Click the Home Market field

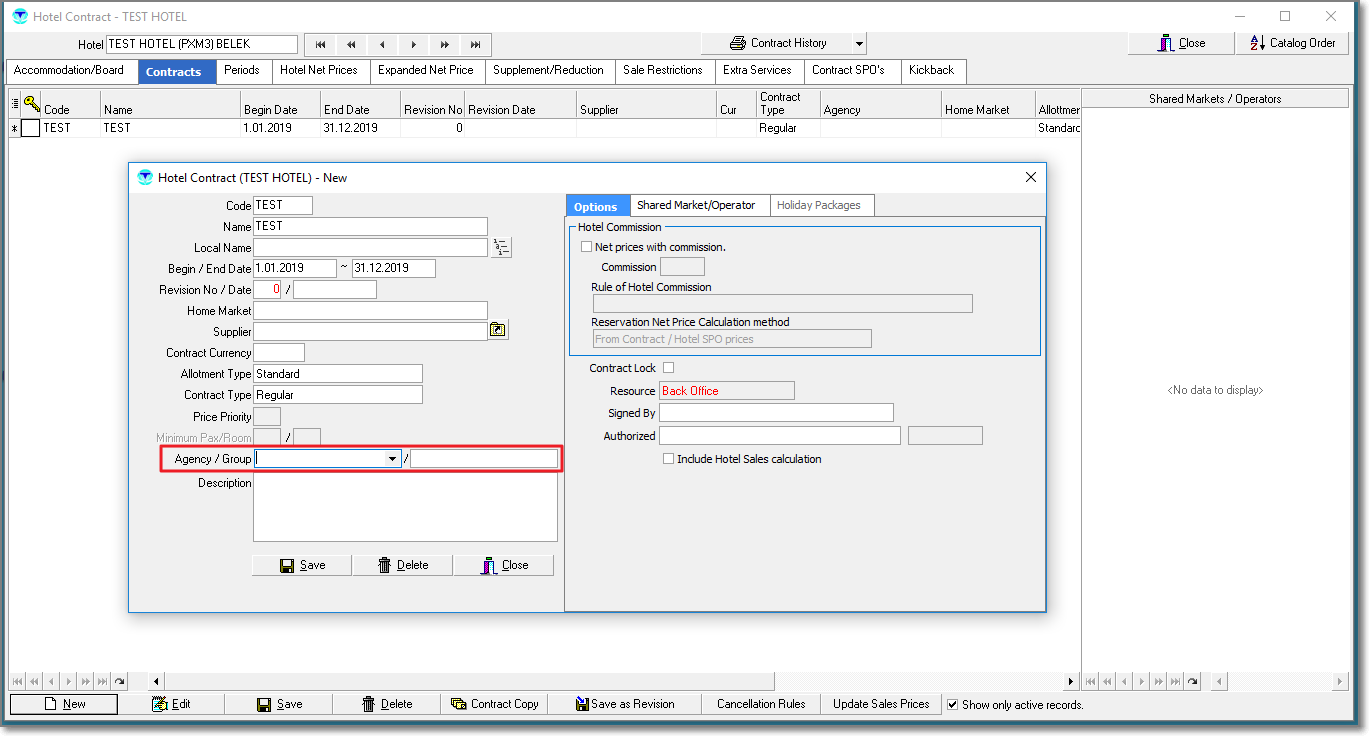[371, 311]
